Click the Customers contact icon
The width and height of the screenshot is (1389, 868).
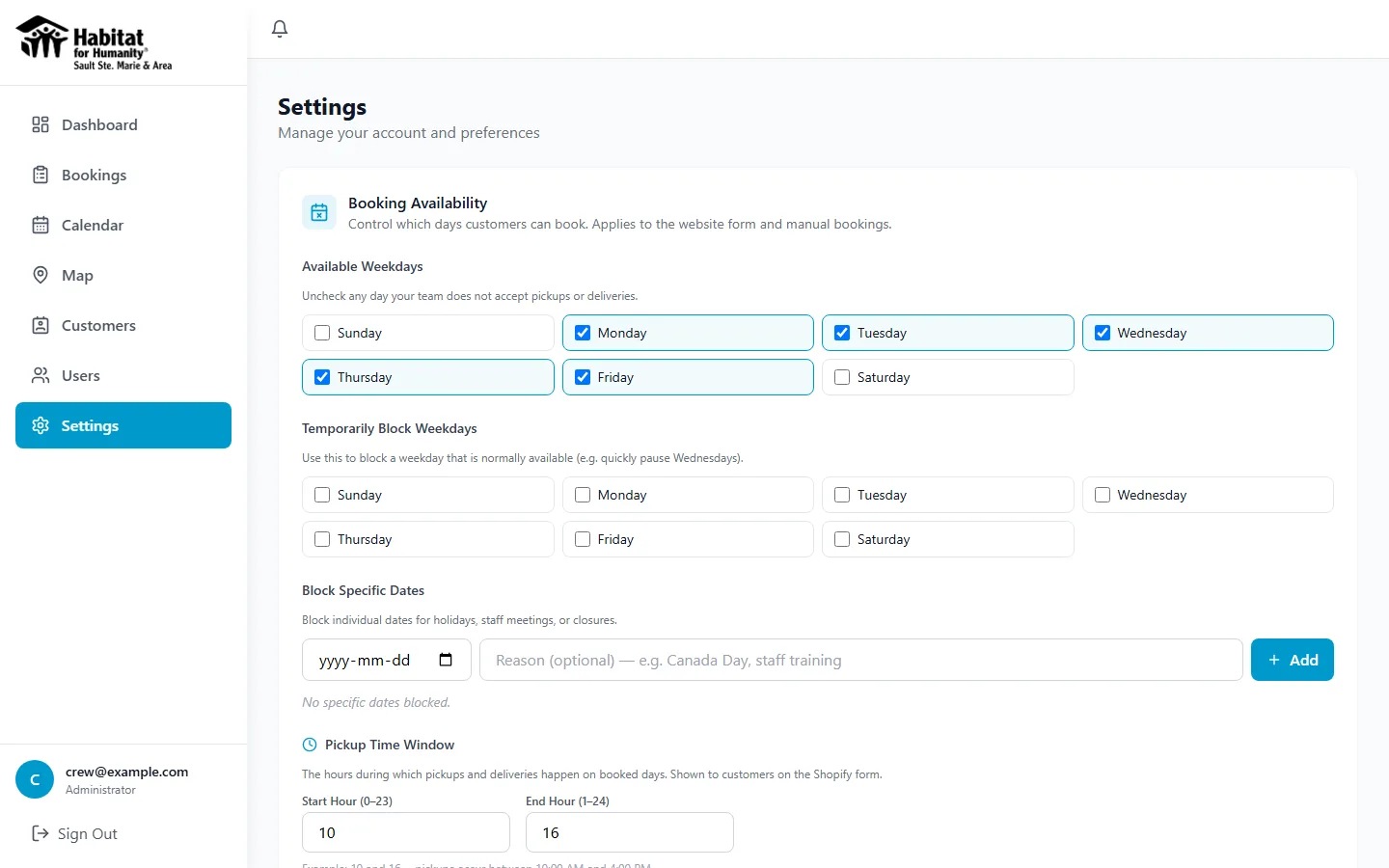point(41,325)
